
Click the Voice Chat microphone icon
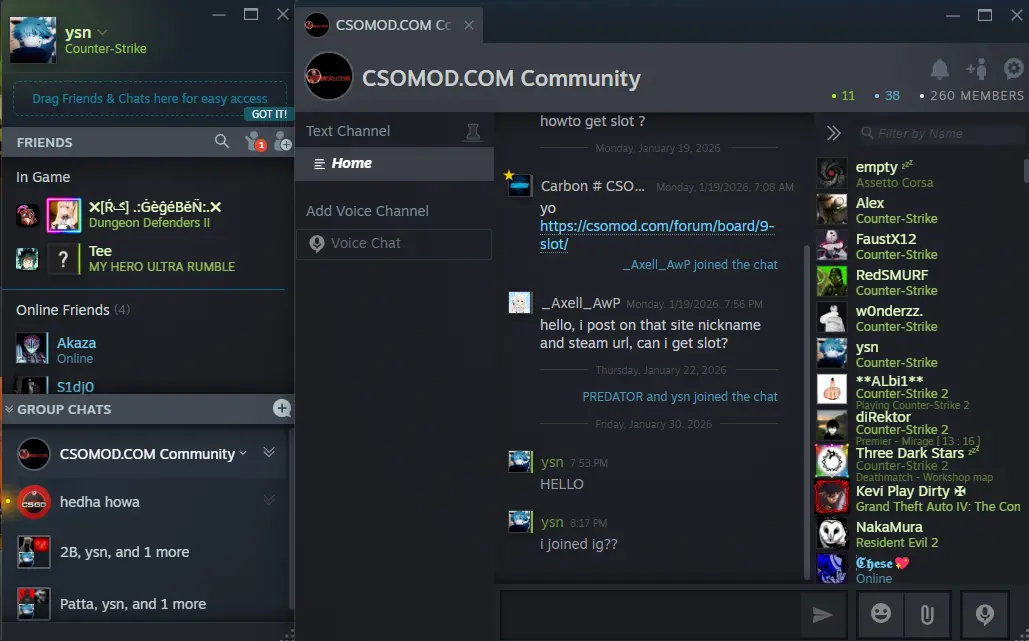(317, 243)
